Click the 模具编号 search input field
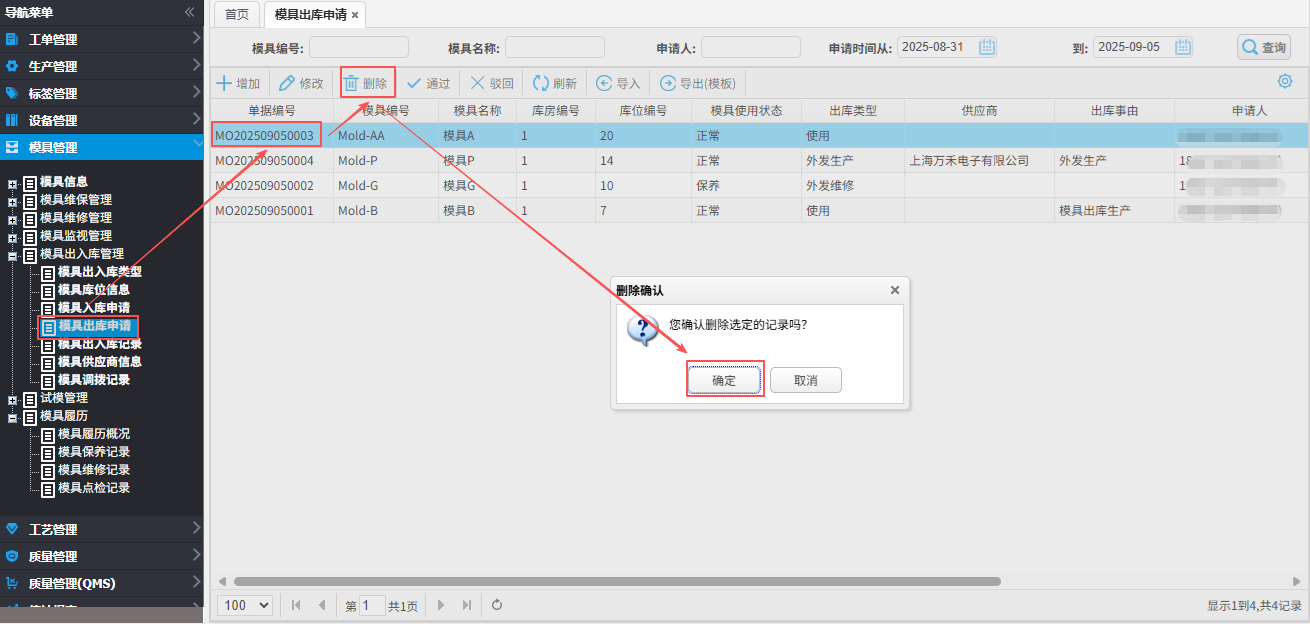The image size is (1310, 624). tap(359, 47)
